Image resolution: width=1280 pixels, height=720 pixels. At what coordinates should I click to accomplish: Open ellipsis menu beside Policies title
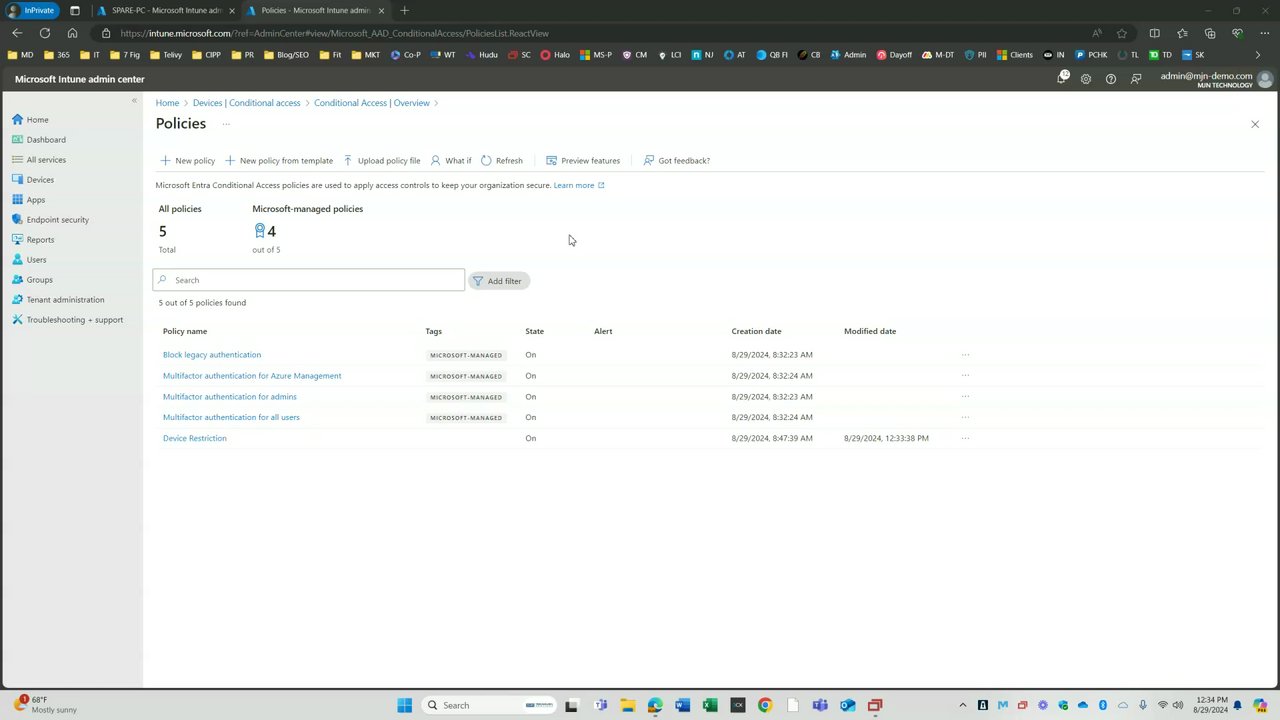pos(226,124)
